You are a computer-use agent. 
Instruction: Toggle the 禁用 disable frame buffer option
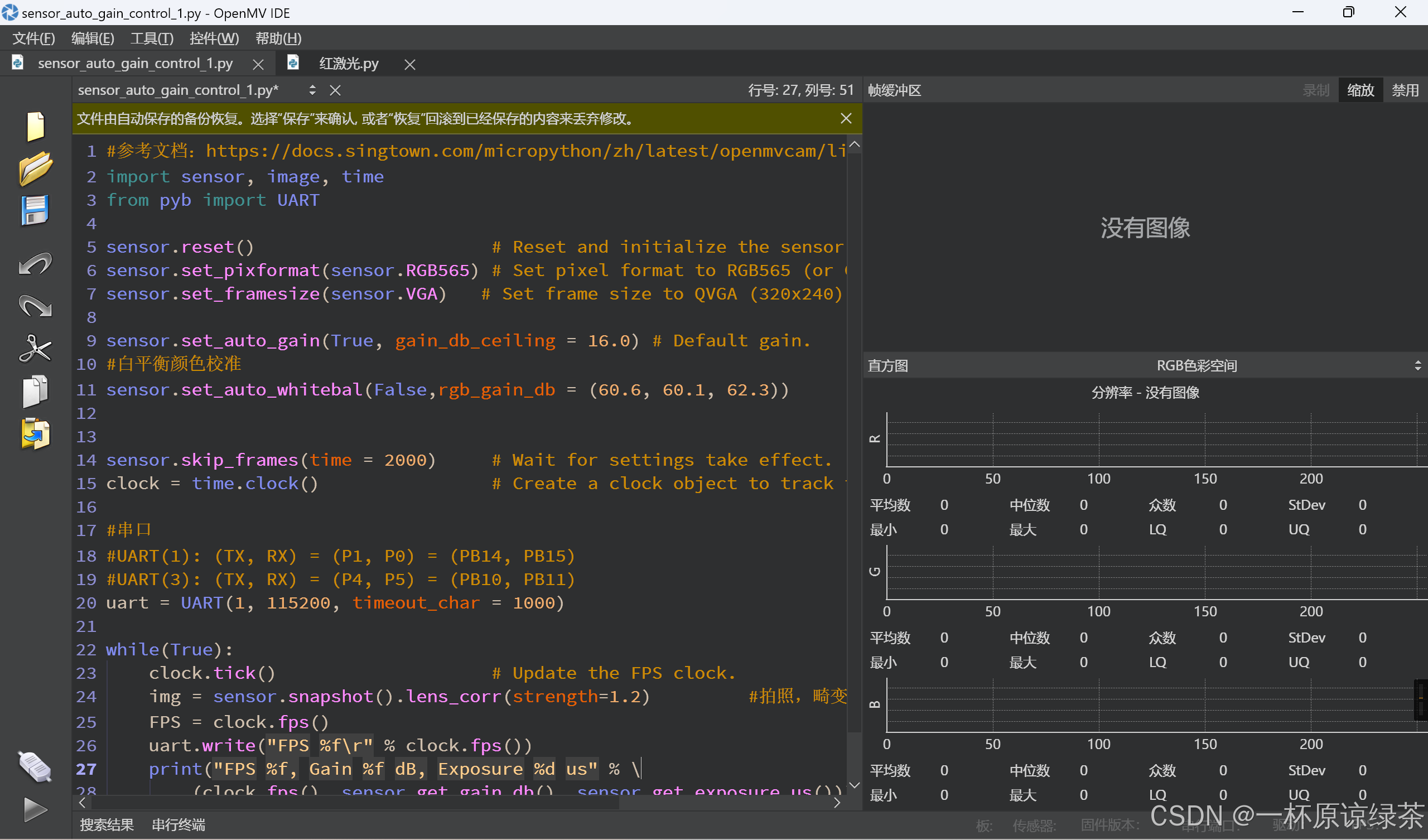coord(1405,90)
